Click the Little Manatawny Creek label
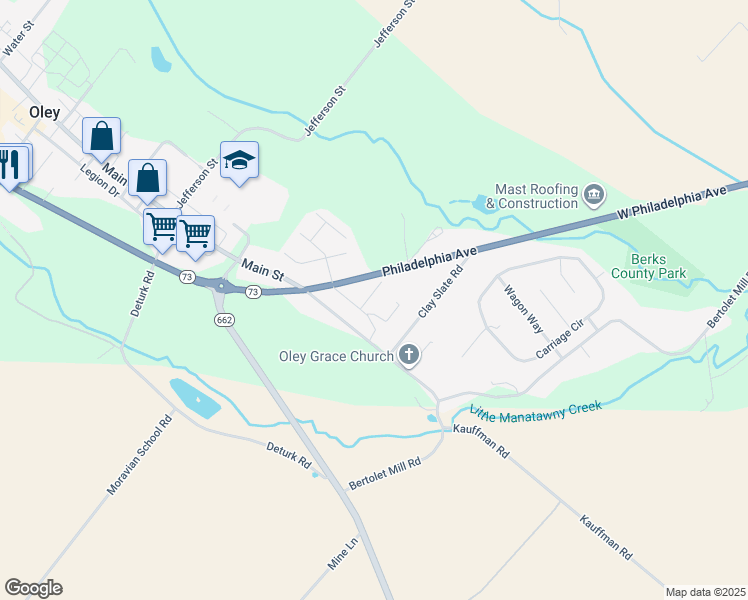 536,413
